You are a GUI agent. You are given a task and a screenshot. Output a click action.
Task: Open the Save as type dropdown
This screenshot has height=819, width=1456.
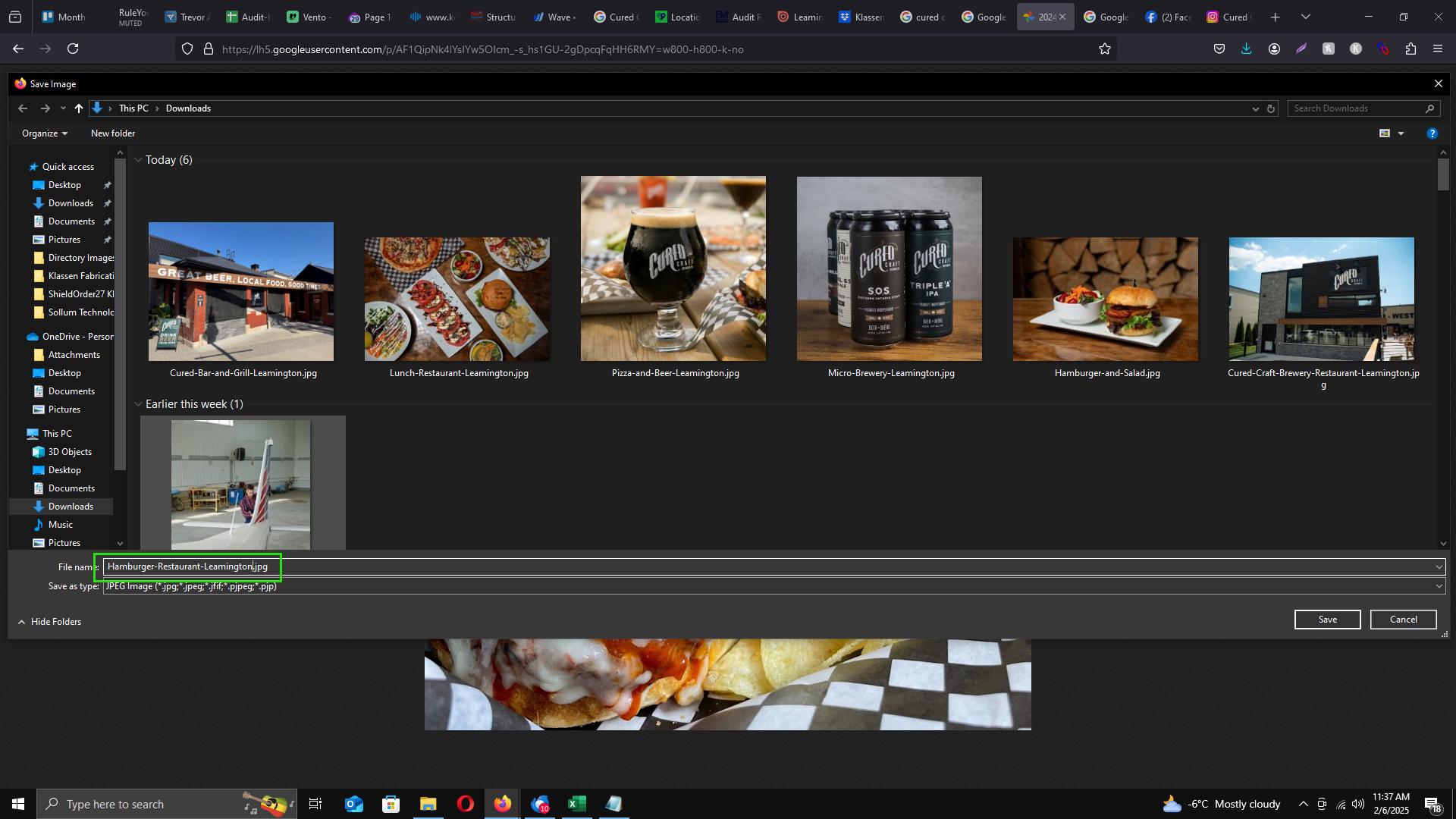click(x=1439, y=586)
